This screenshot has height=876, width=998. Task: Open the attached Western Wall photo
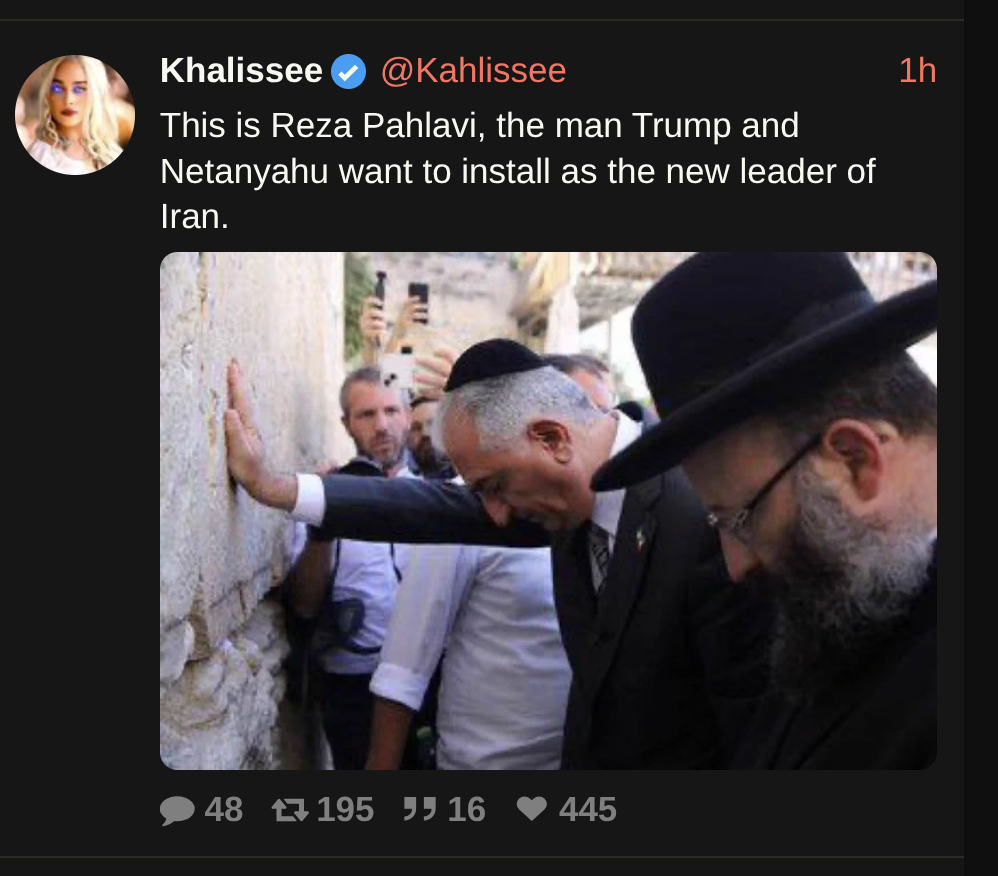tap(548, 511)
